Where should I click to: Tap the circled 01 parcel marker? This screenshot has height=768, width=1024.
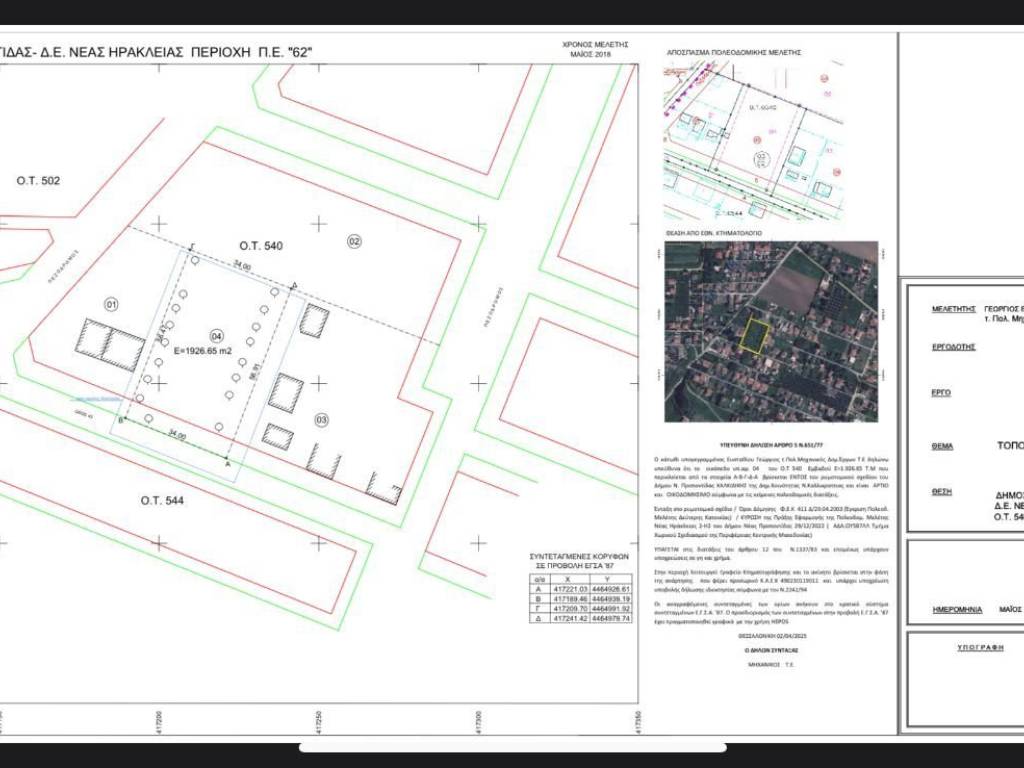(x=111, y=302)
